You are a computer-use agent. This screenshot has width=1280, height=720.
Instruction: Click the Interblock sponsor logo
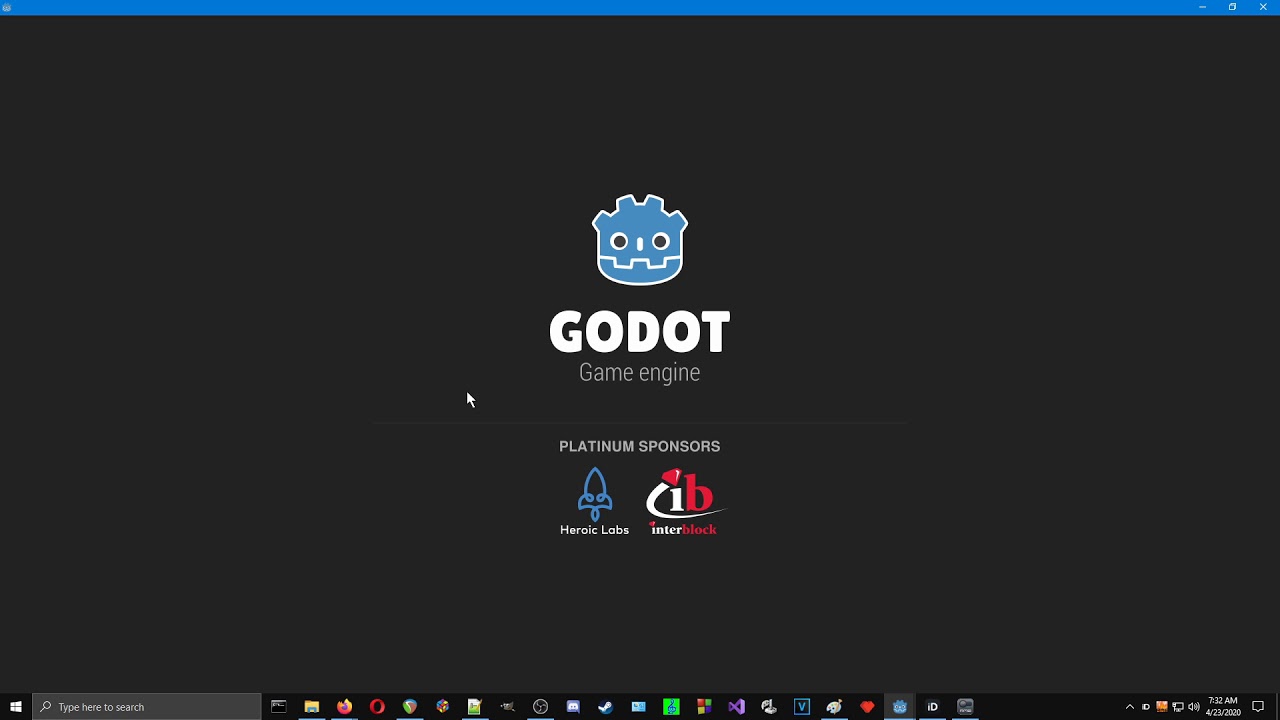click(684, 502)
